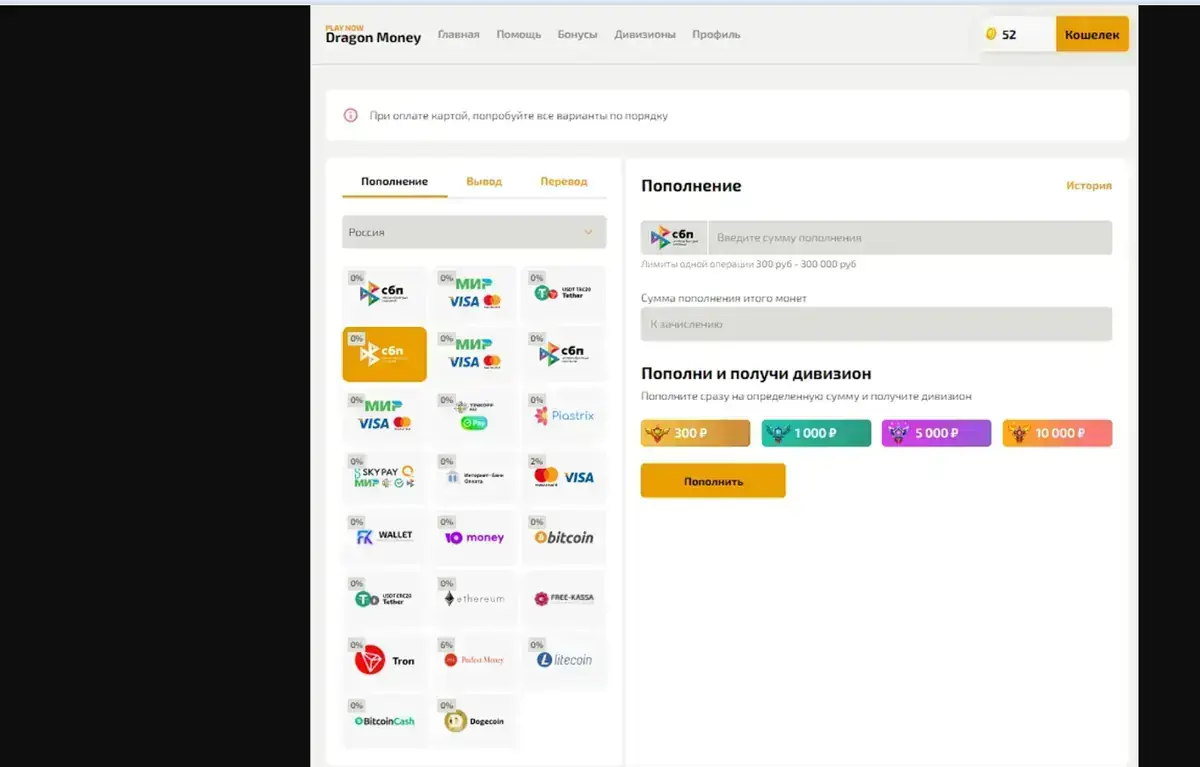
Task: Click the К зачислению amount field
Action: [876, 324]
